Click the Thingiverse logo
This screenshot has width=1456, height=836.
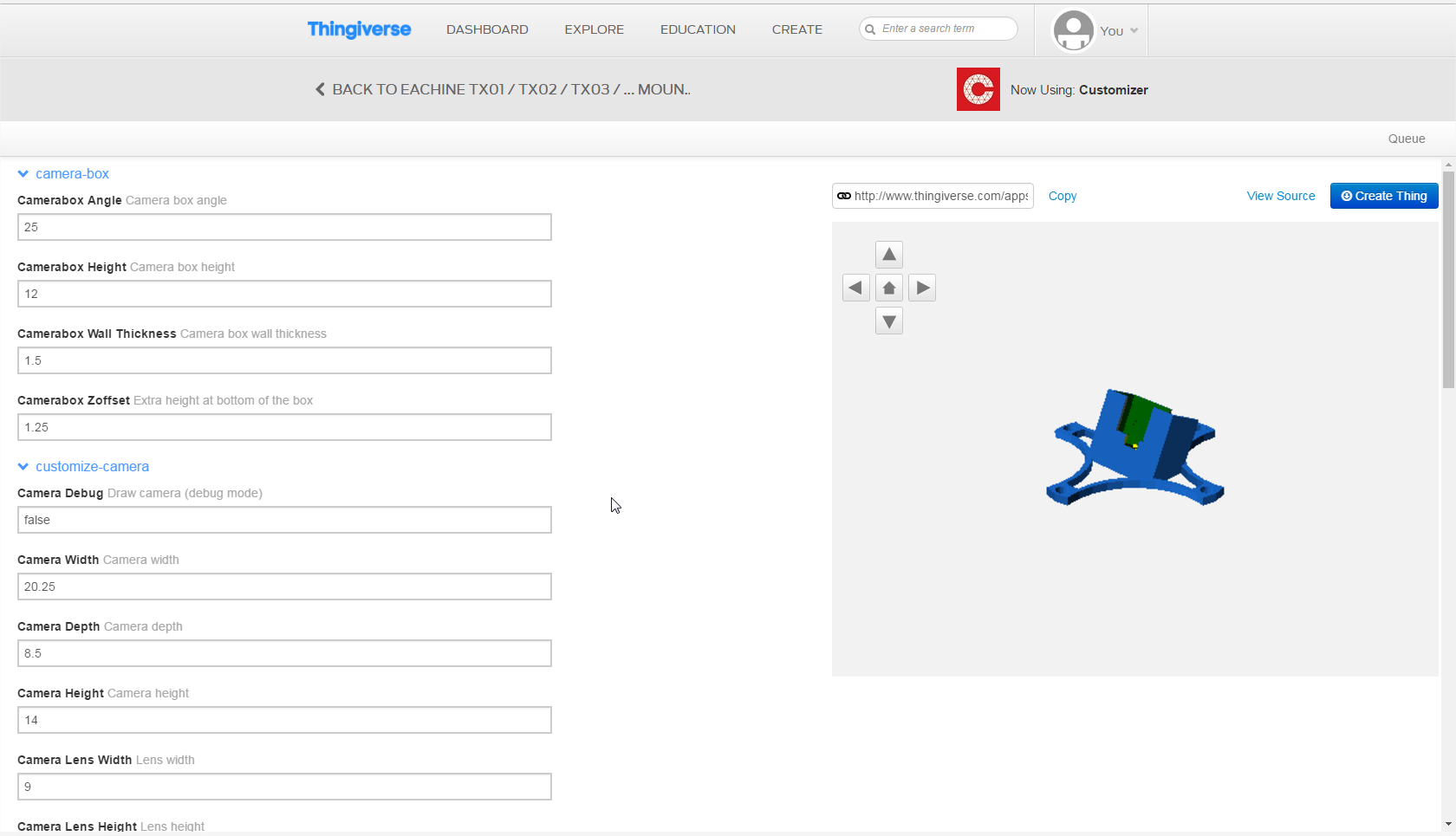click(359, 29)
